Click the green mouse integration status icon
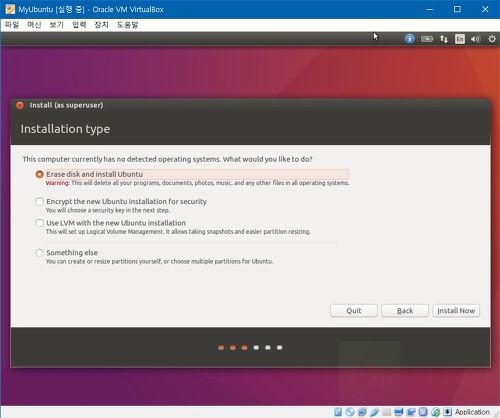This screenshot has height=418, width=500. pos(435,412)
